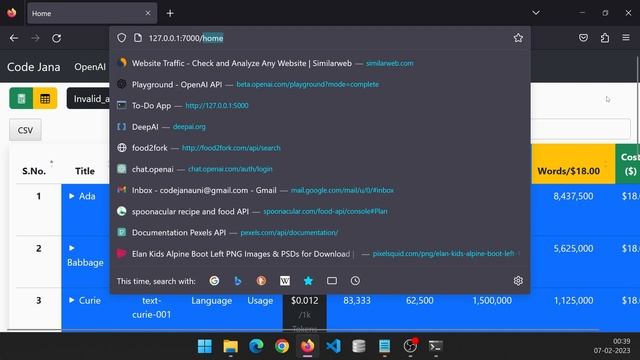The image size is (640, 360).
Task: Click the yellow table grid icon button
Action: [x=45, y=98]
